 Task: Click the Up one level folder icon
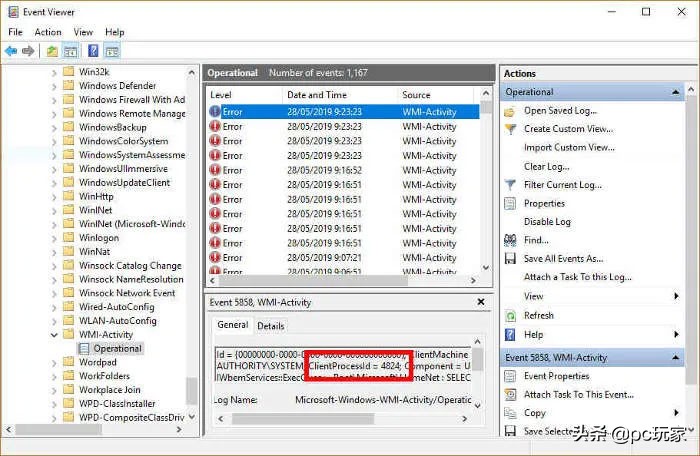(52, 51)
